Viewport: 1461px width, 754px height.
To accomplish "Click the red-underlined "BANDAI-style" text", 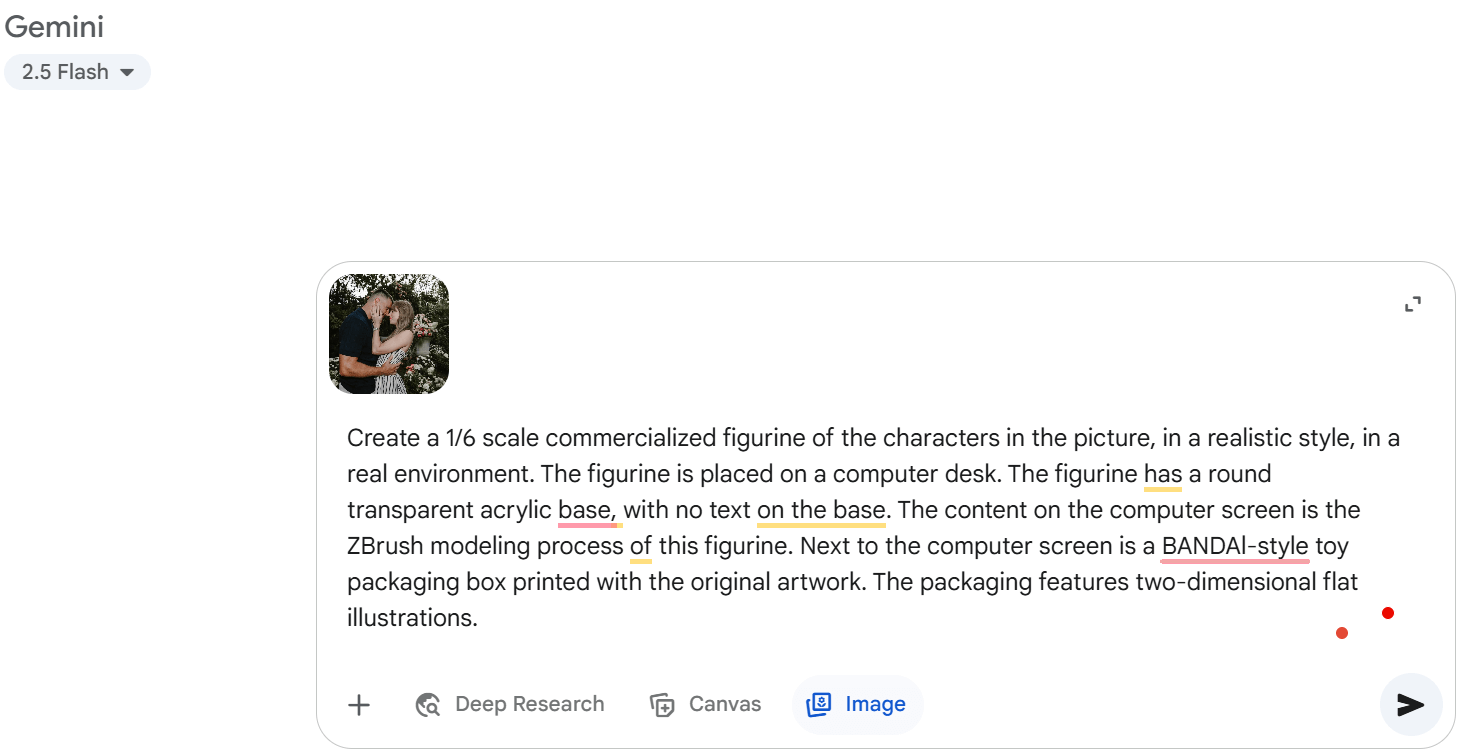I will point(1235,546).
